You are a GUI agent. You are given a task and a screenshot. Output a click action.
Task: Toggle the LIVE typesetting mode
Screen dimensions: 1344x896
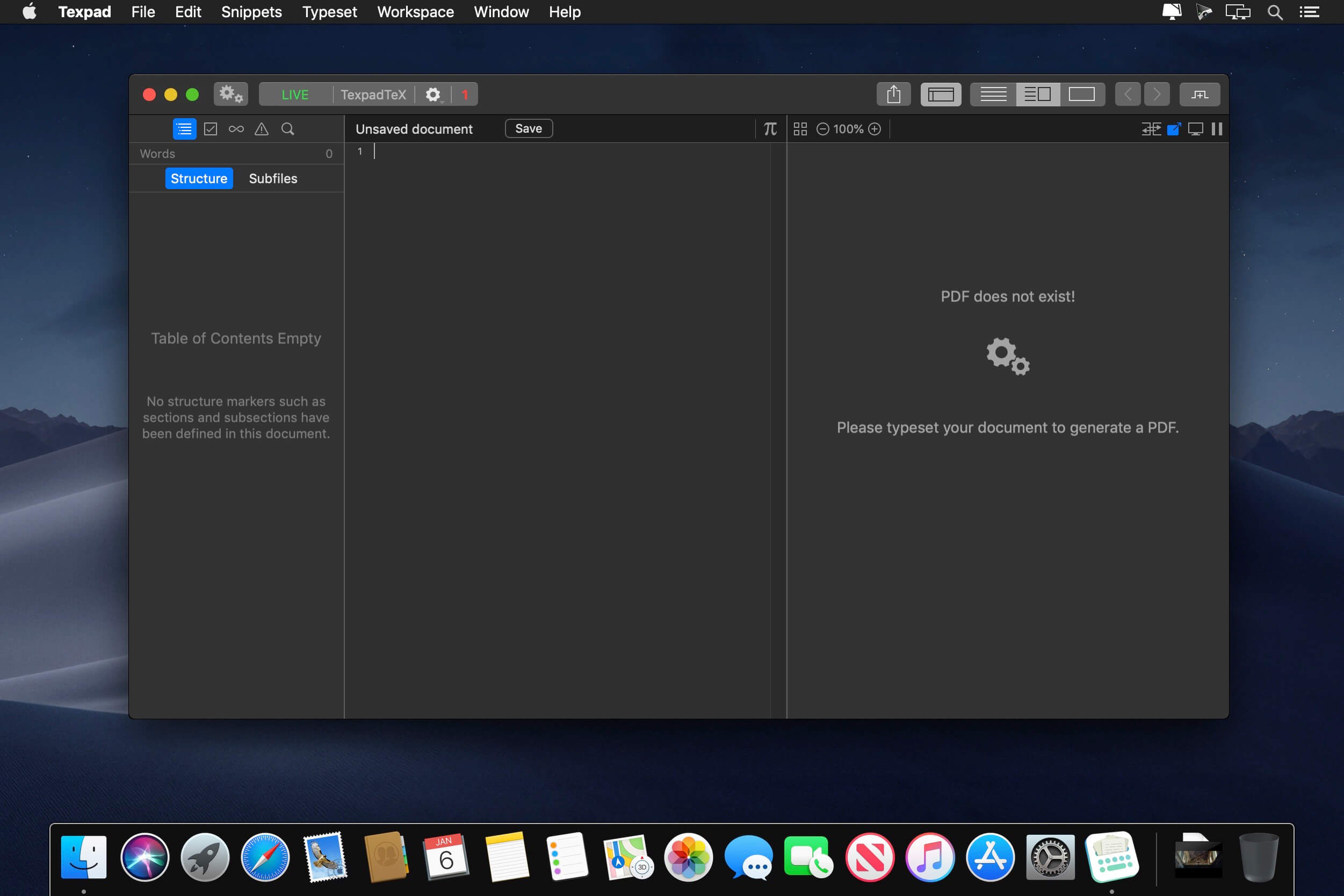(295, 95)
